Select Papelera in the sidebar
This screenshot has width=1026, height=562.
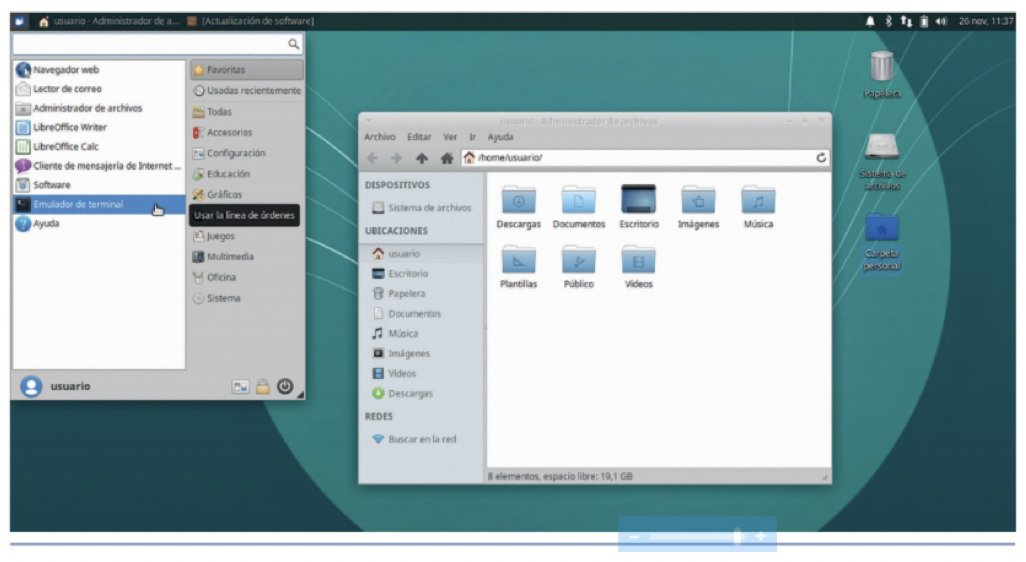422,294
